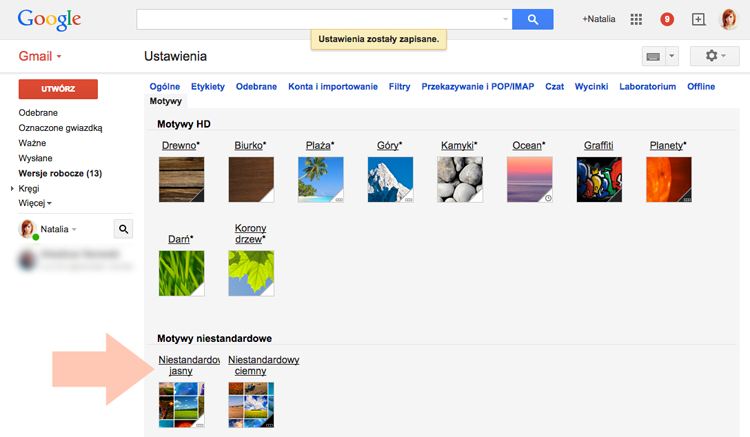The width and height of the screenshot is (750, 437).
Task: Select the Niestandardowy ciemny theme thumbnail
Action: coord(251,404)
